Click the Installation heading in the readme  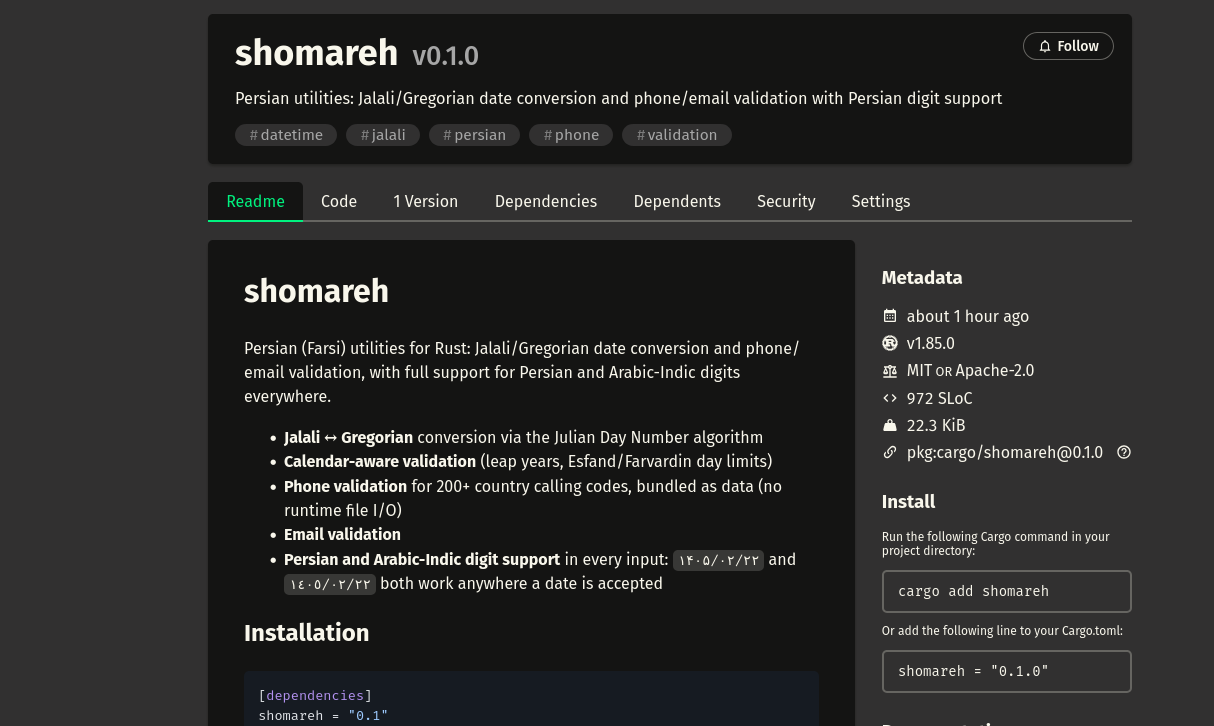[x=306, y=633]
